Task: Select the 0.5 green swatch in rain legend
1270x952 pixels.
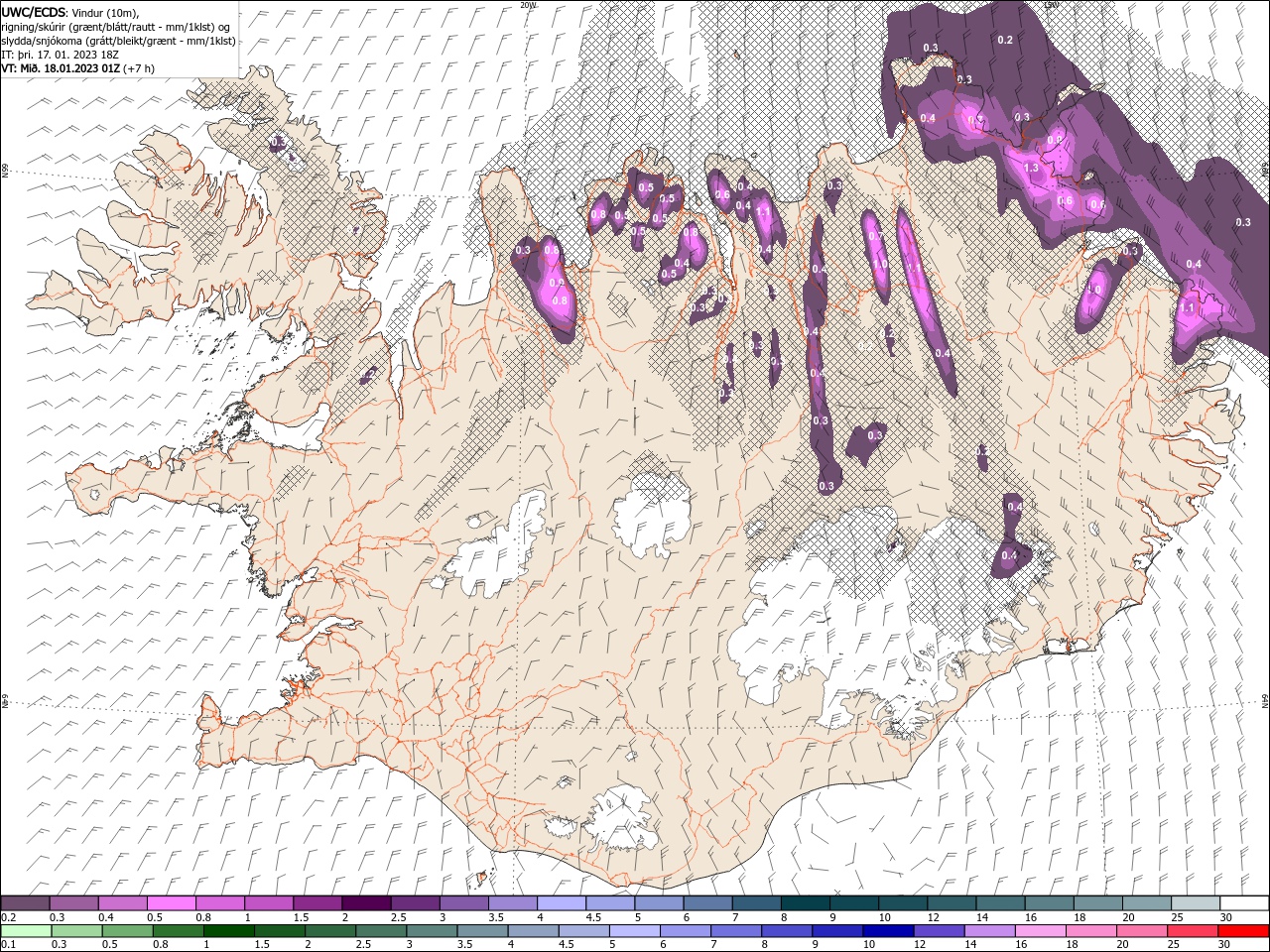Action: click(x=127, y=931)
